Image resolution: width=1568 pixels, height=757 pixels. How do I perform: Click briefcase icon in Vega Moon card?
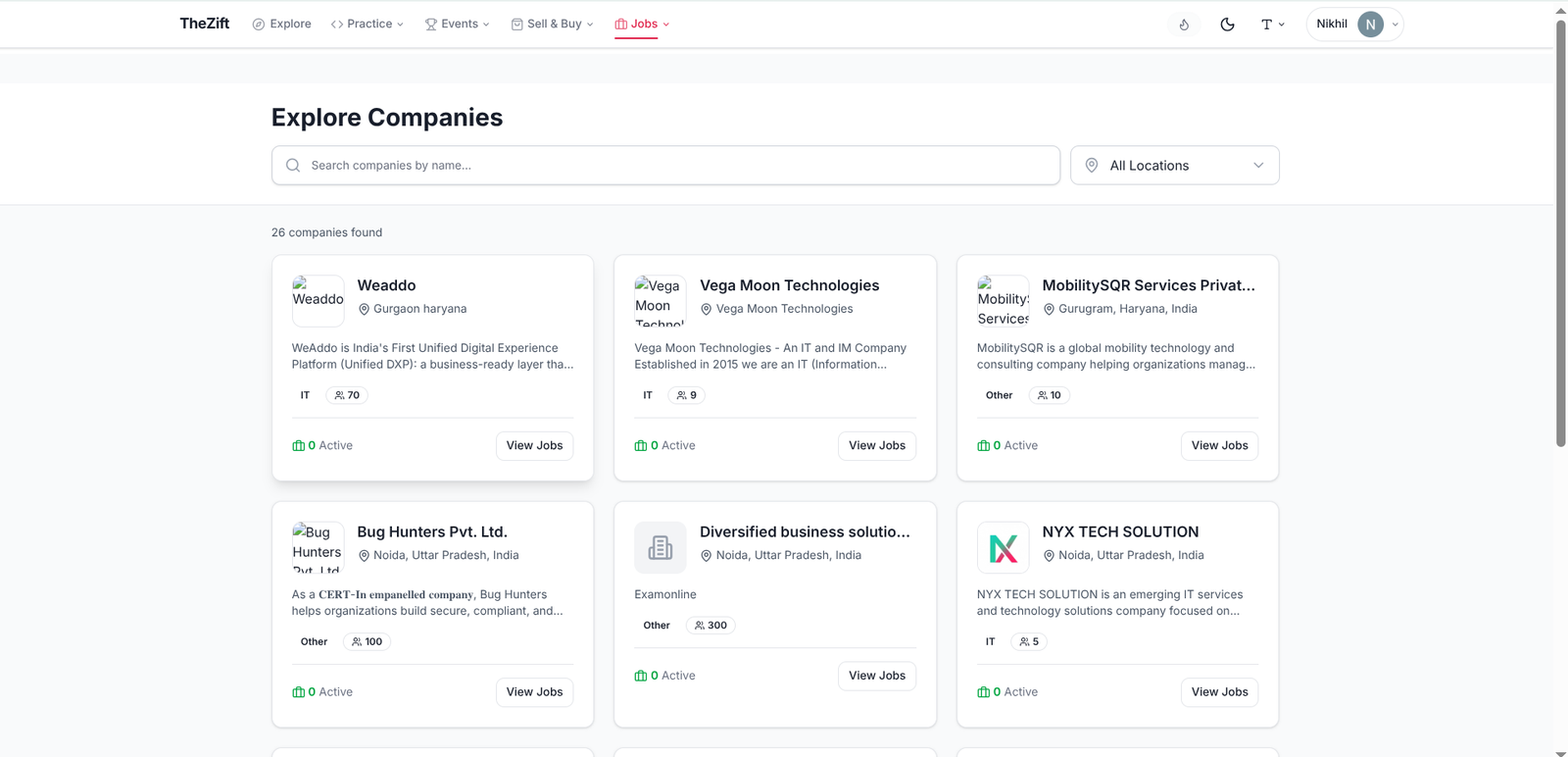coord(641,445)
